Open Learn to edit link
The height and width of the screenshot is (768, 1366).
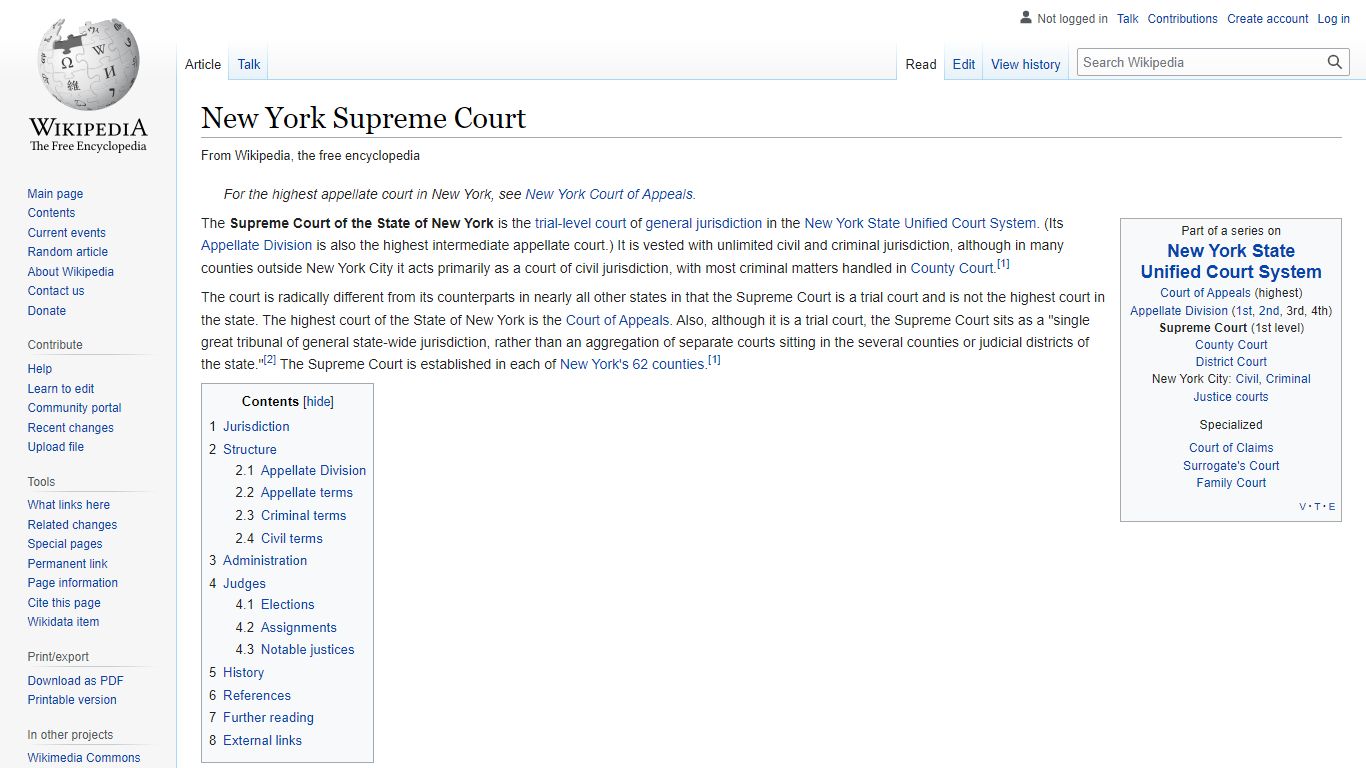(61, 389)
